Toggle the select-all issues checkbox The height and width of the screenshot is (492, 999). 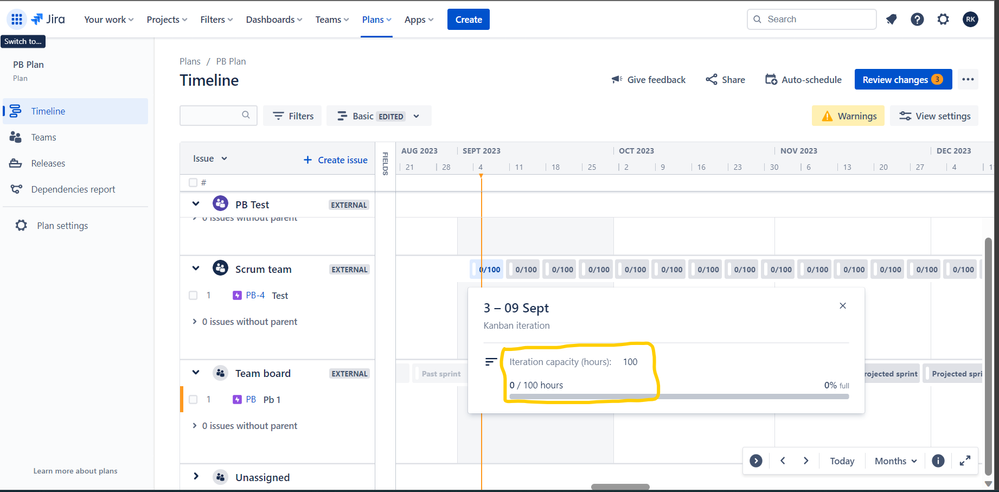(x=193, y=182)
